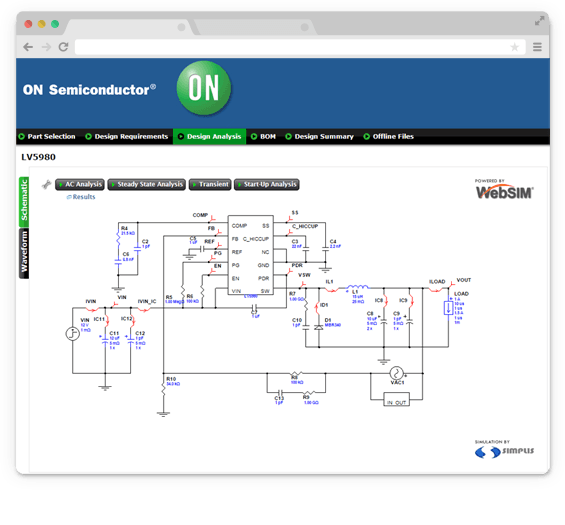Open the browser hamburger menu
This screenshot has height=525, width=565.
click(537, 47)
